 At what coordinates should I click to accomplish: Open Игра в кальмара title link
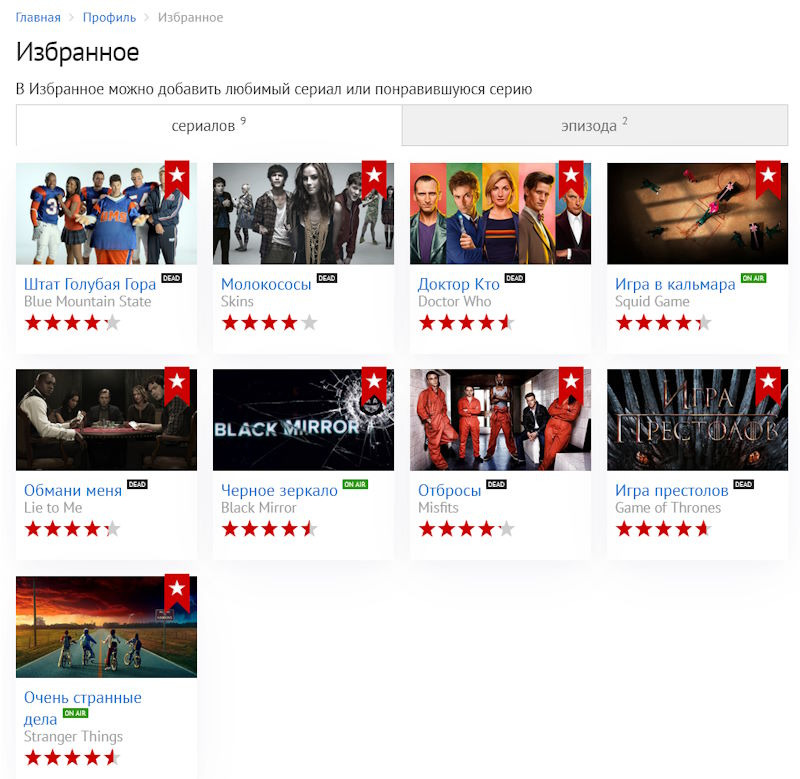675,284
